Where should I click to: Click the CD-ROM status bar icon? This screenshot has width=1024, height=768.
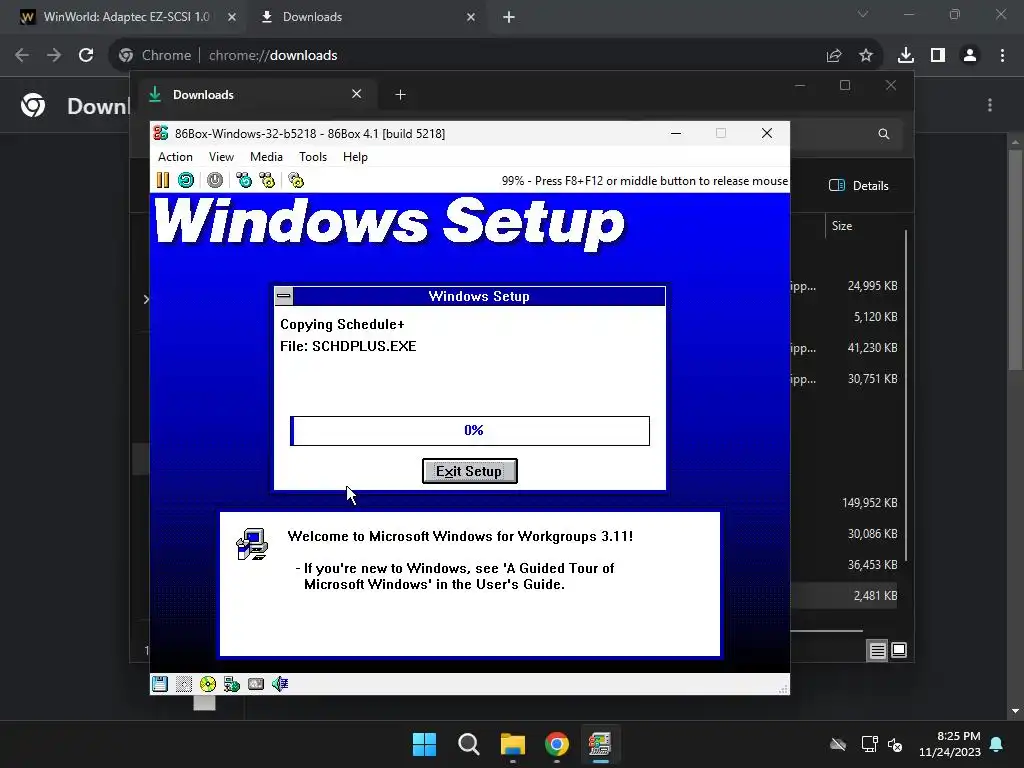(208, 684)
